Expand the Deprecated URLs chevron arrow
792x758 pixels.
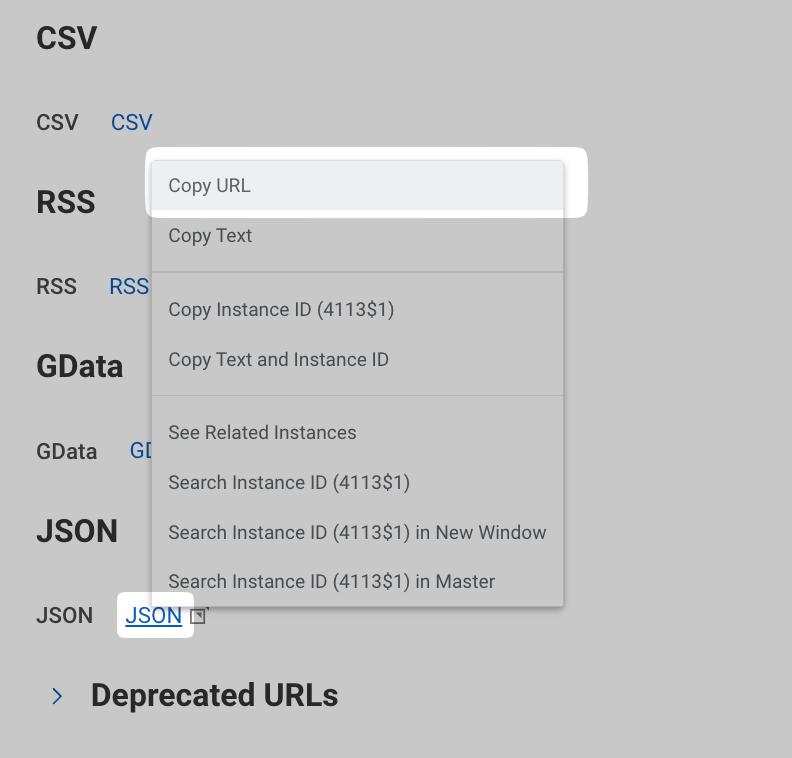(x=58, y=695)
